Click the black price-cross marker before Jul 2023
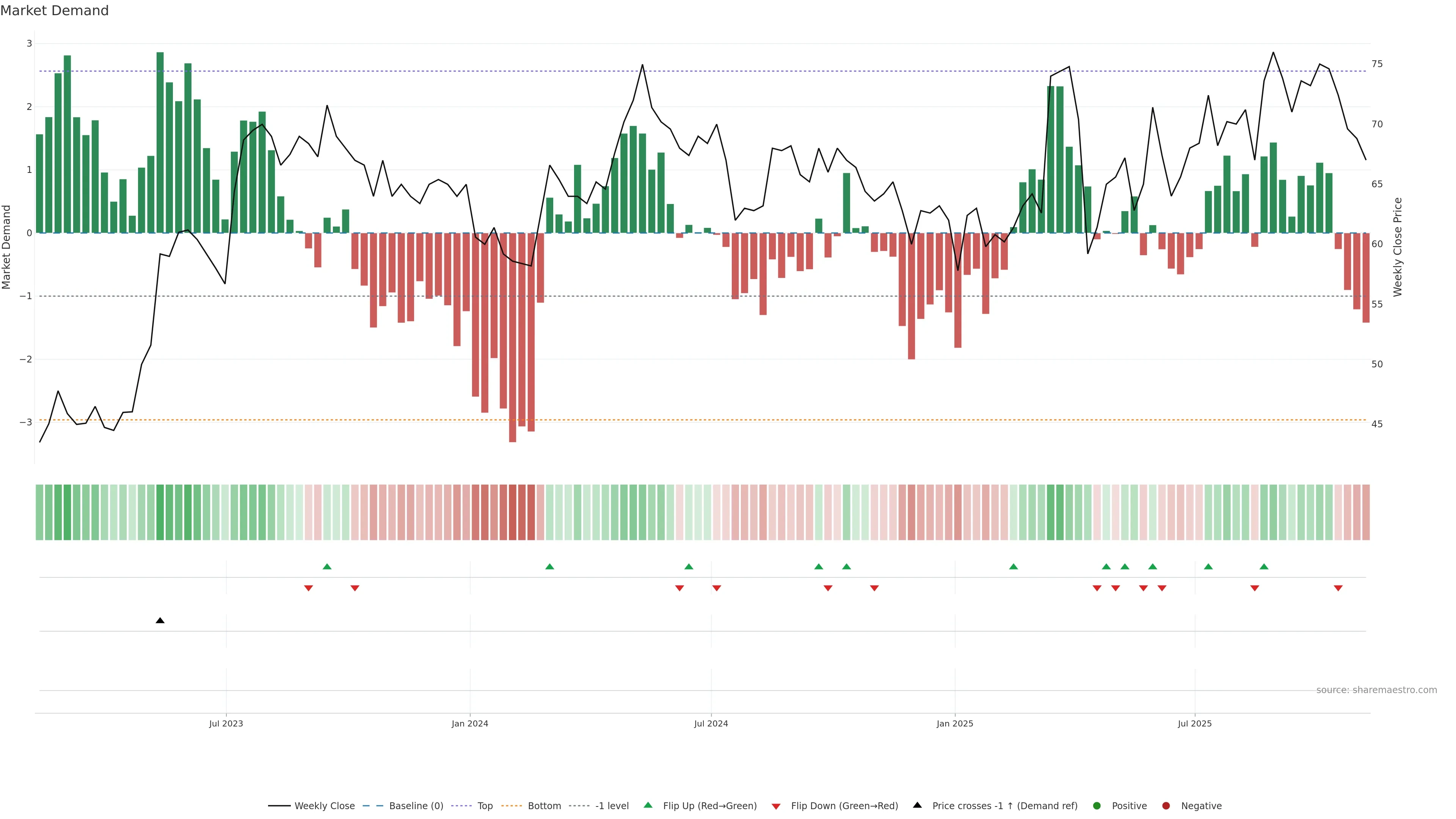 pos(160,621)
